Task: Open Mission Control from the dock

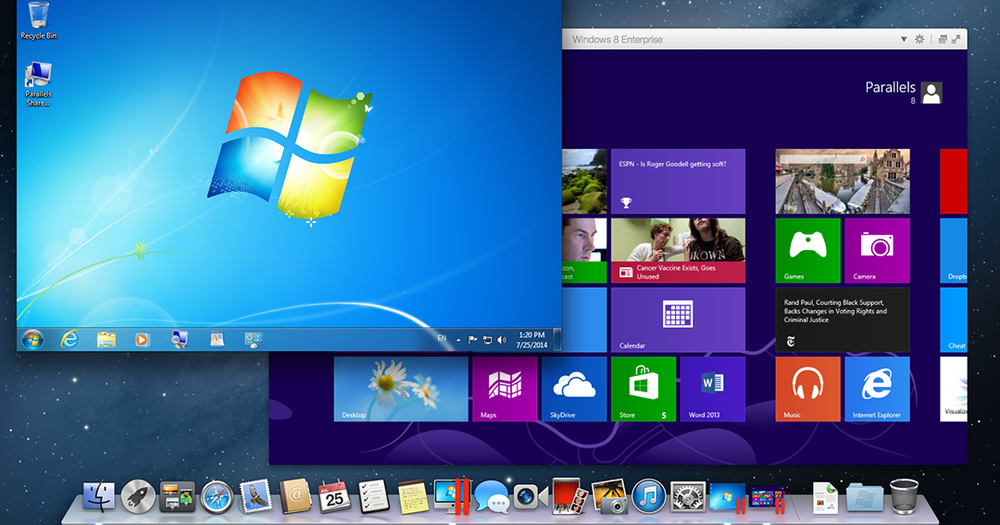Action: [x=177, y=497]
